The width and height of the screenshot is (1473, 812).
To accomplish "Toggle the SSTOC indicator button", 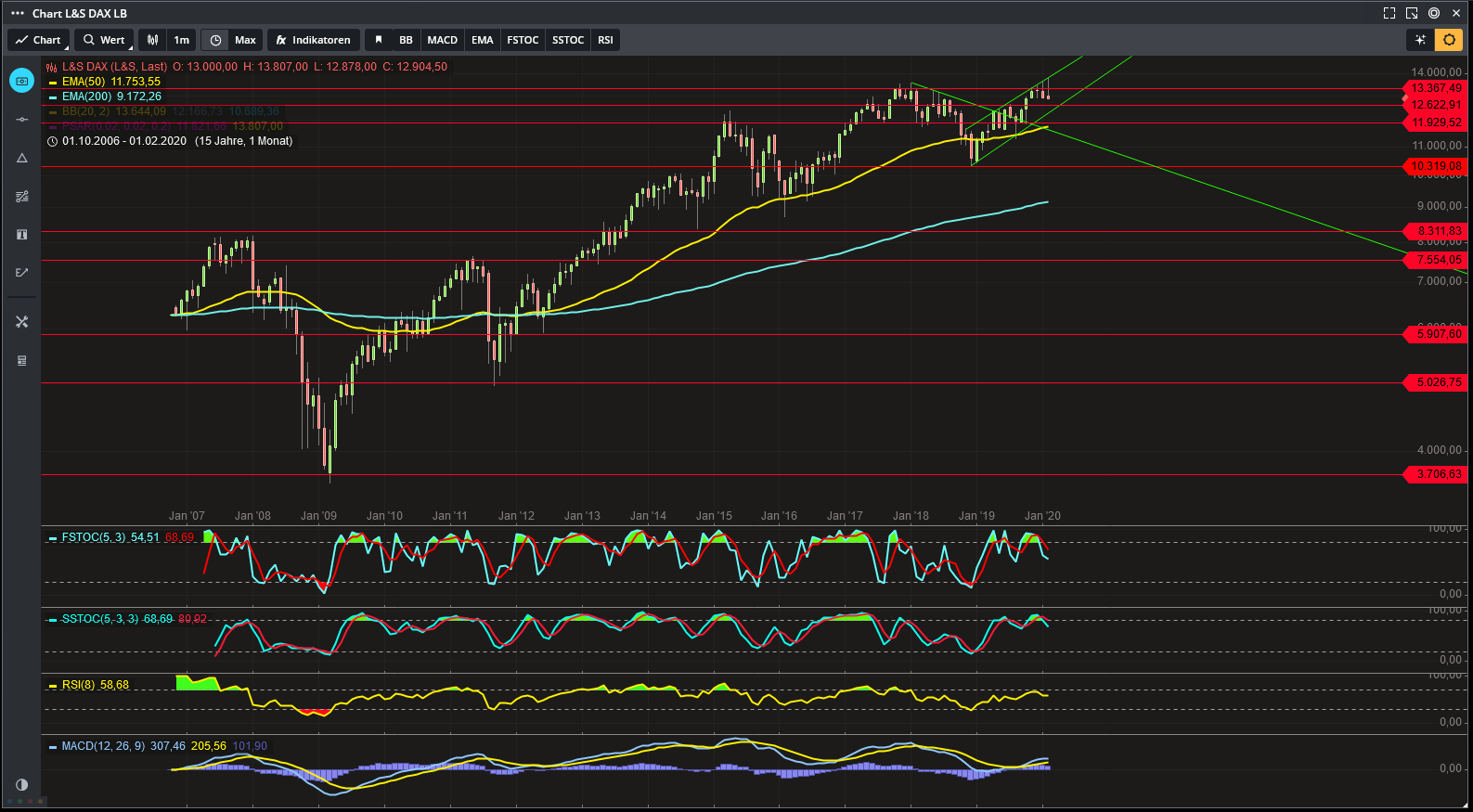I will click(x=568, y=40).
